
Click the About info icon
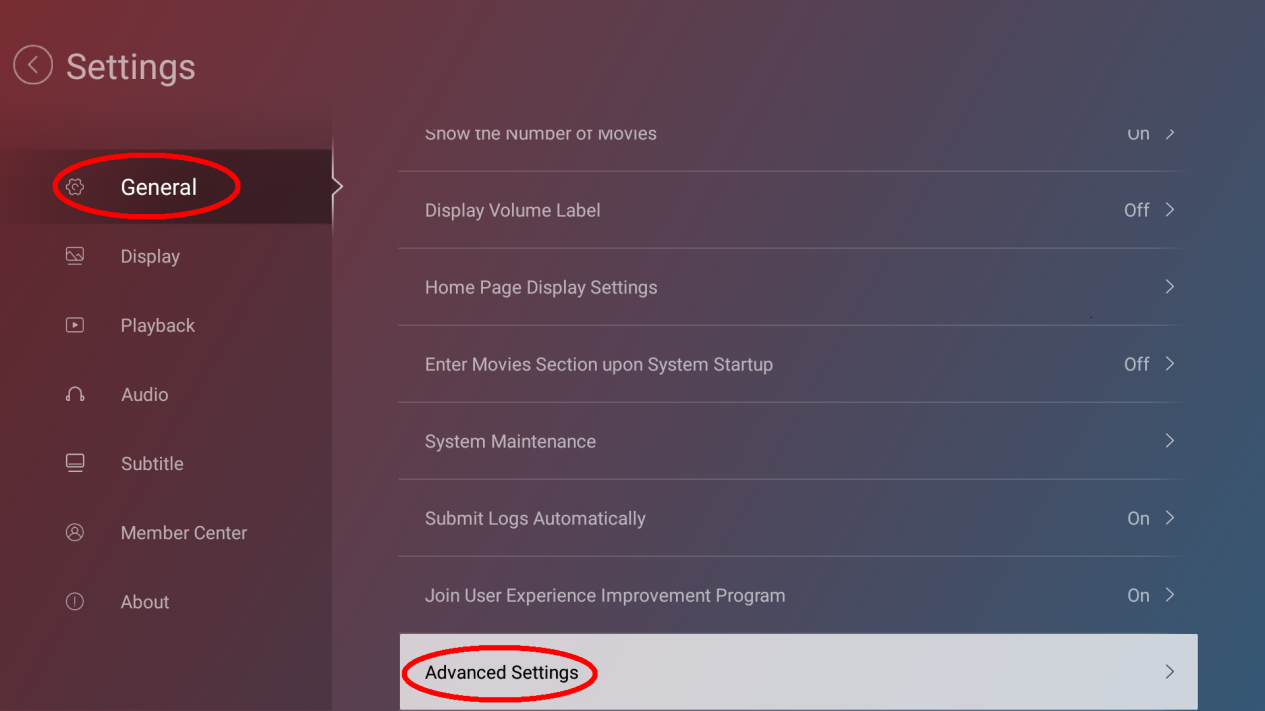pyautogui.click(x=75, y=601)
